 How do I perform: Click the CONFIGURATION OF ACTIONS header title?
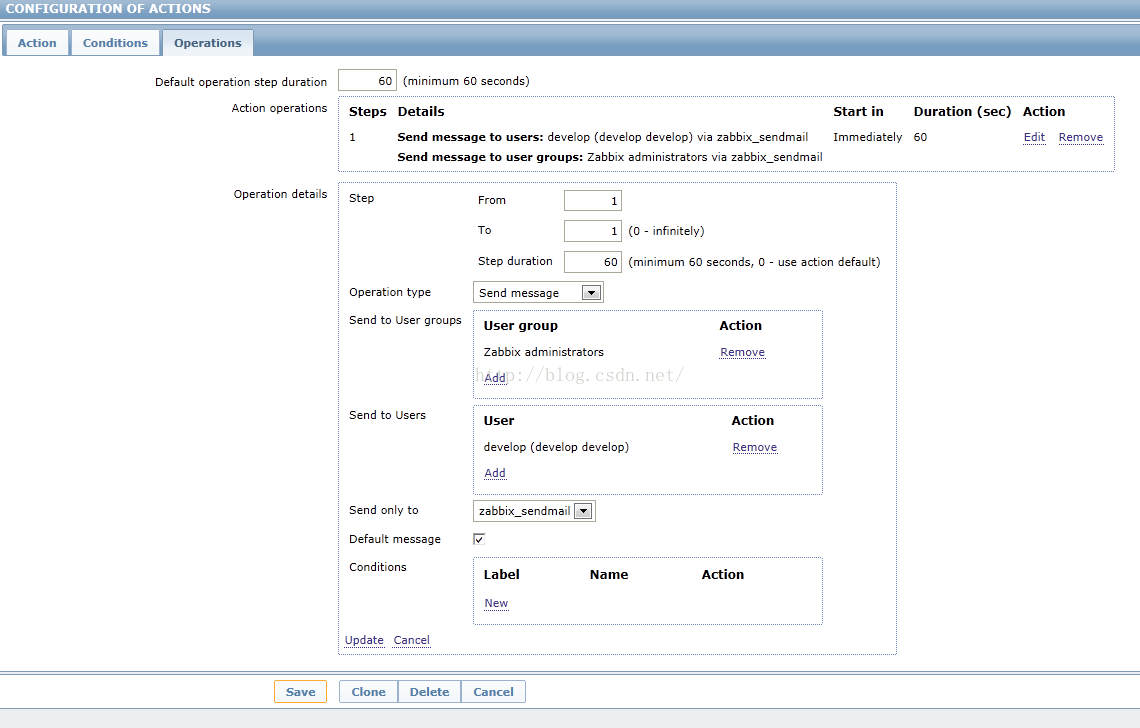pos(108,9)
